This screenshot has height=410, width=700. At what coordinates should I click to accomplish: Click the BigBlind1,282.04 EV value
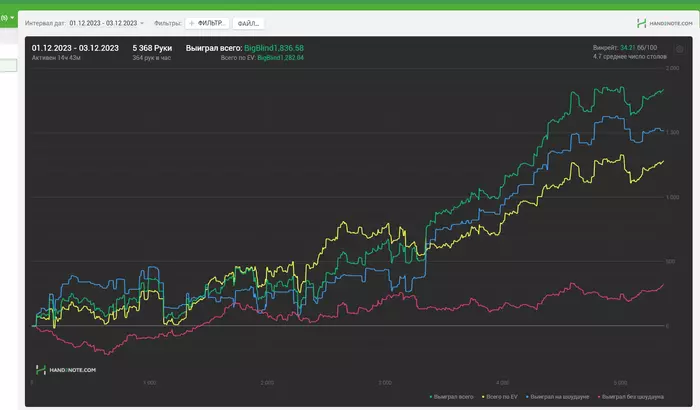click(x=280, y=58)
